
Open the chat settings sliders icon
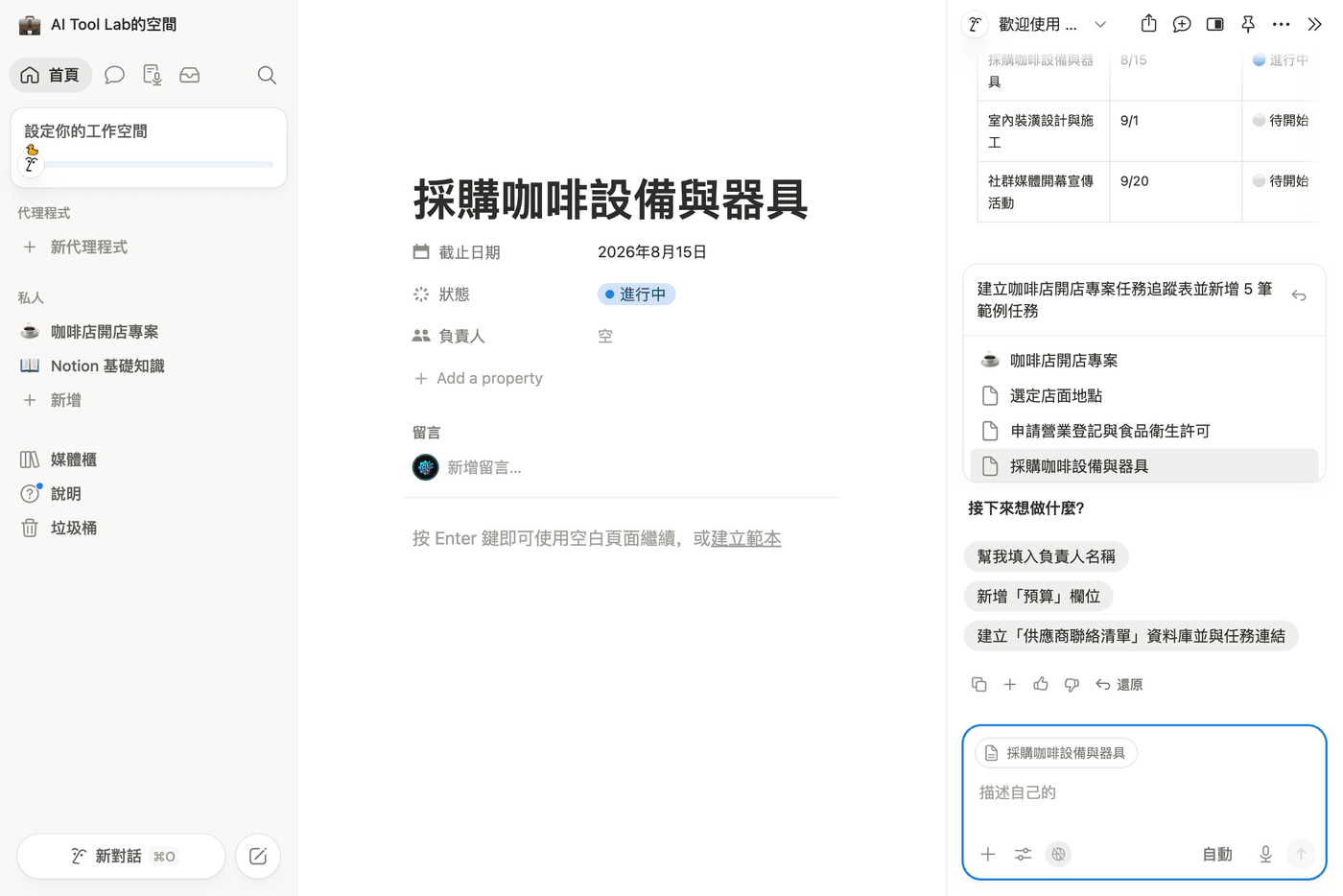point(1023,855)
